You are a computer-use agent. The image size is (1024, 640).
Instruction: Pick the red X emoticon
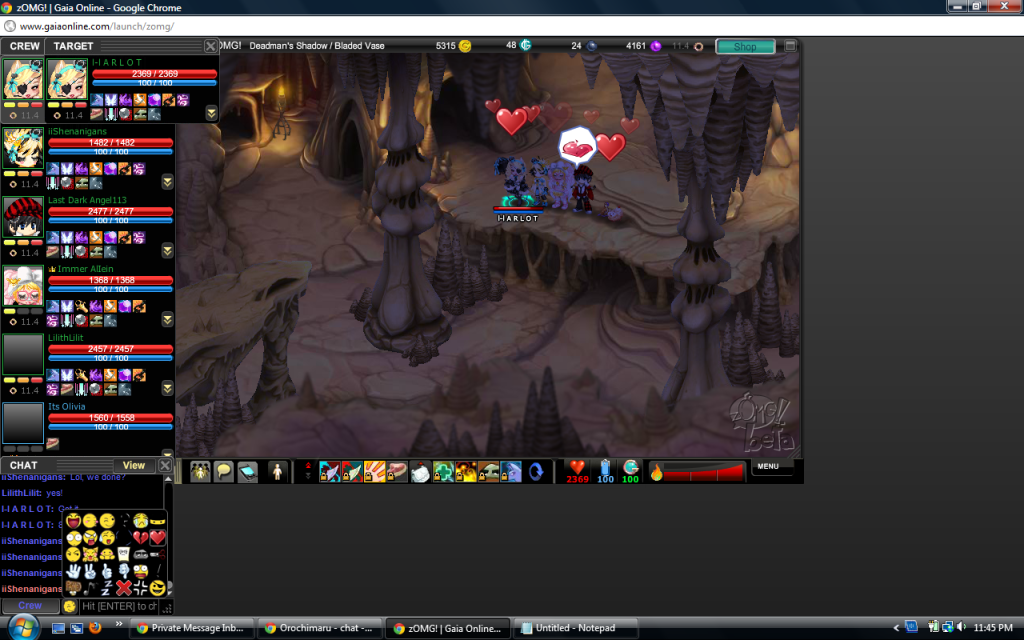(x=123, y=588)
